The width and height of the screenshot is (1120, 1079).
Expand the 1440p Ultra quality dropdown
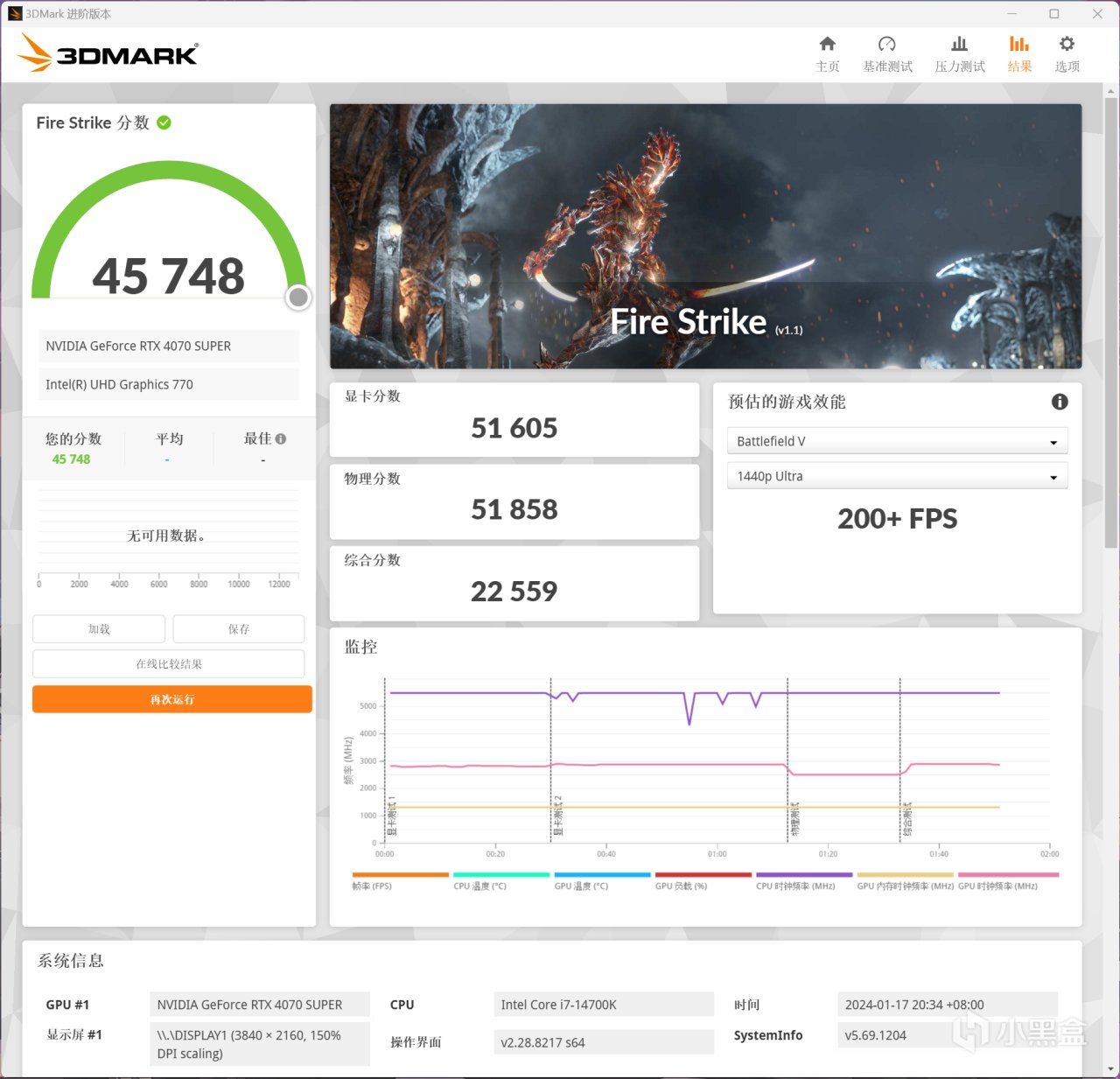point(897,475)
